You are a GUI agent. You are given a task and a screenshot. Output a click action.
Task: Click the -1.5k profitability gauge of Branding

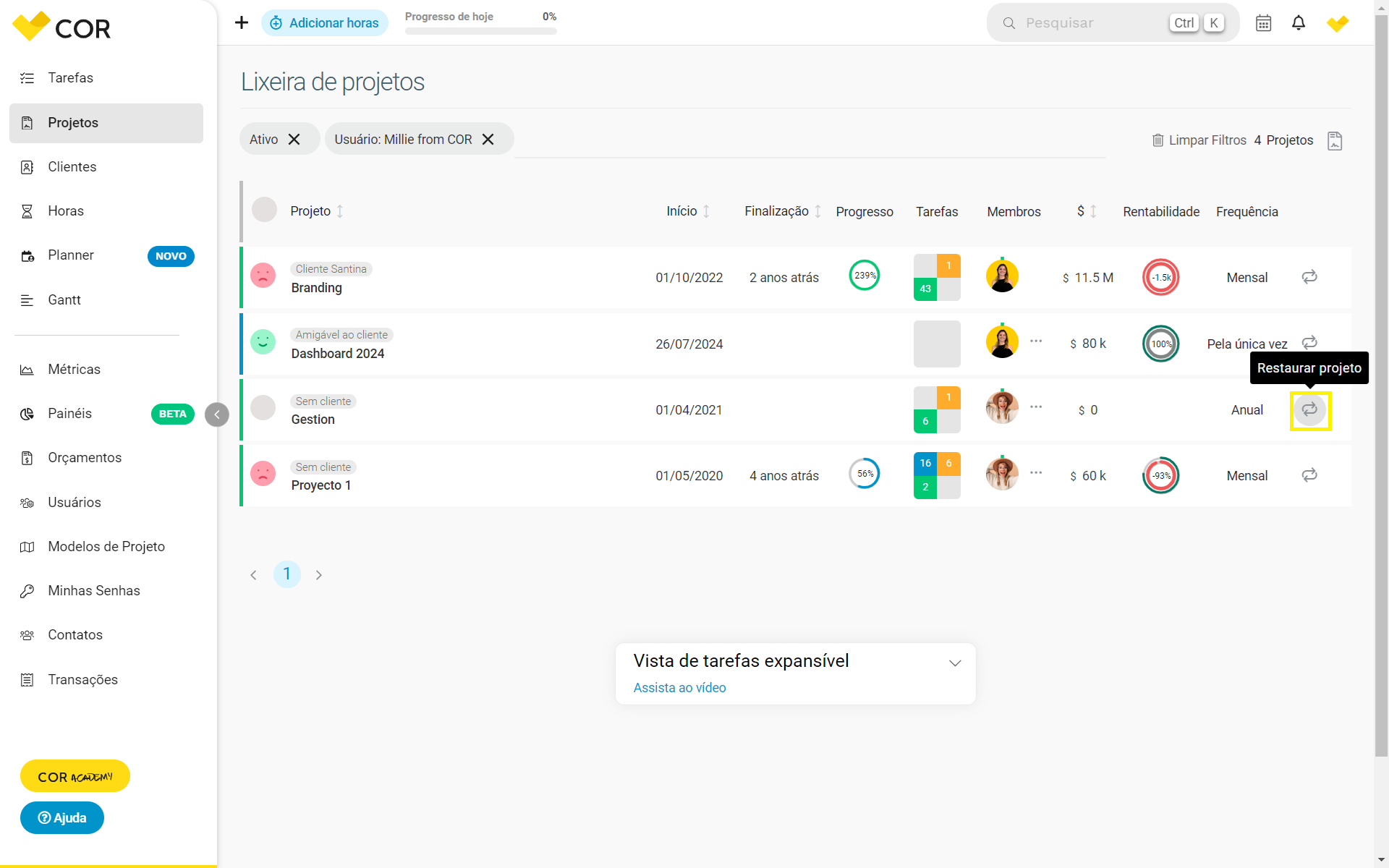[x=1161, y=277]
